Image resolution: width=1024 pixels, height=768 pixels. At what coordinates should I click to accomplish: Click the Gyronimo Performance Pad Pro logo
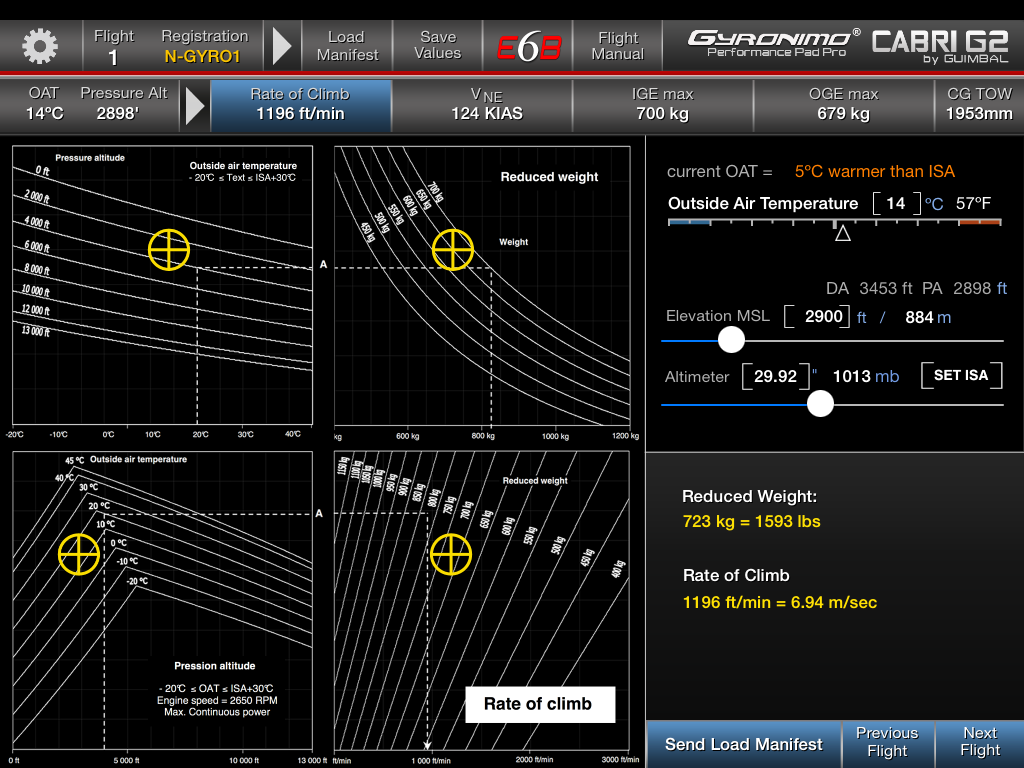pos(775,43)
